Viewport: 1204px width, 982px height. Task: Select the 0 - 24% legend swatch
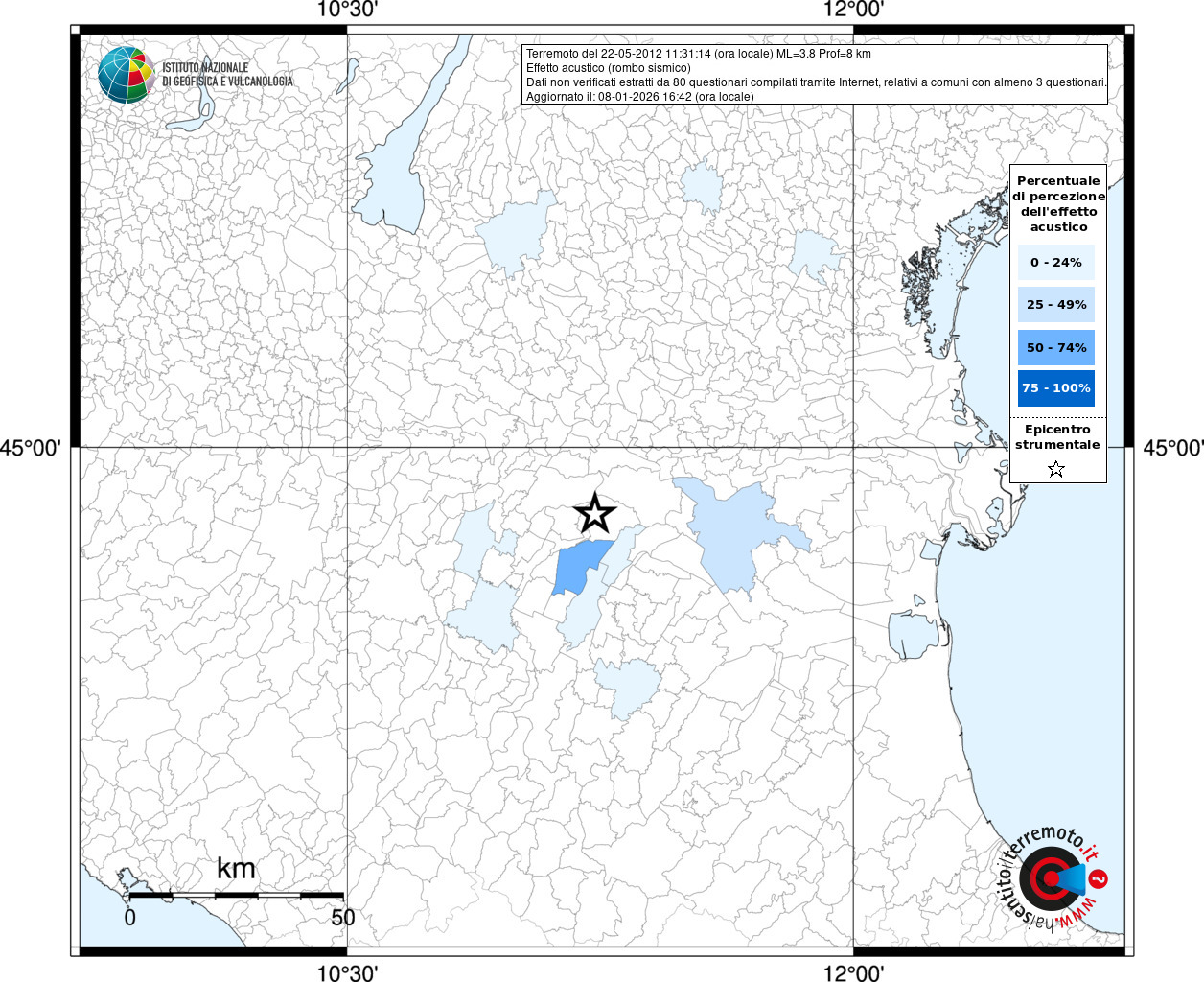point(1056,262)
